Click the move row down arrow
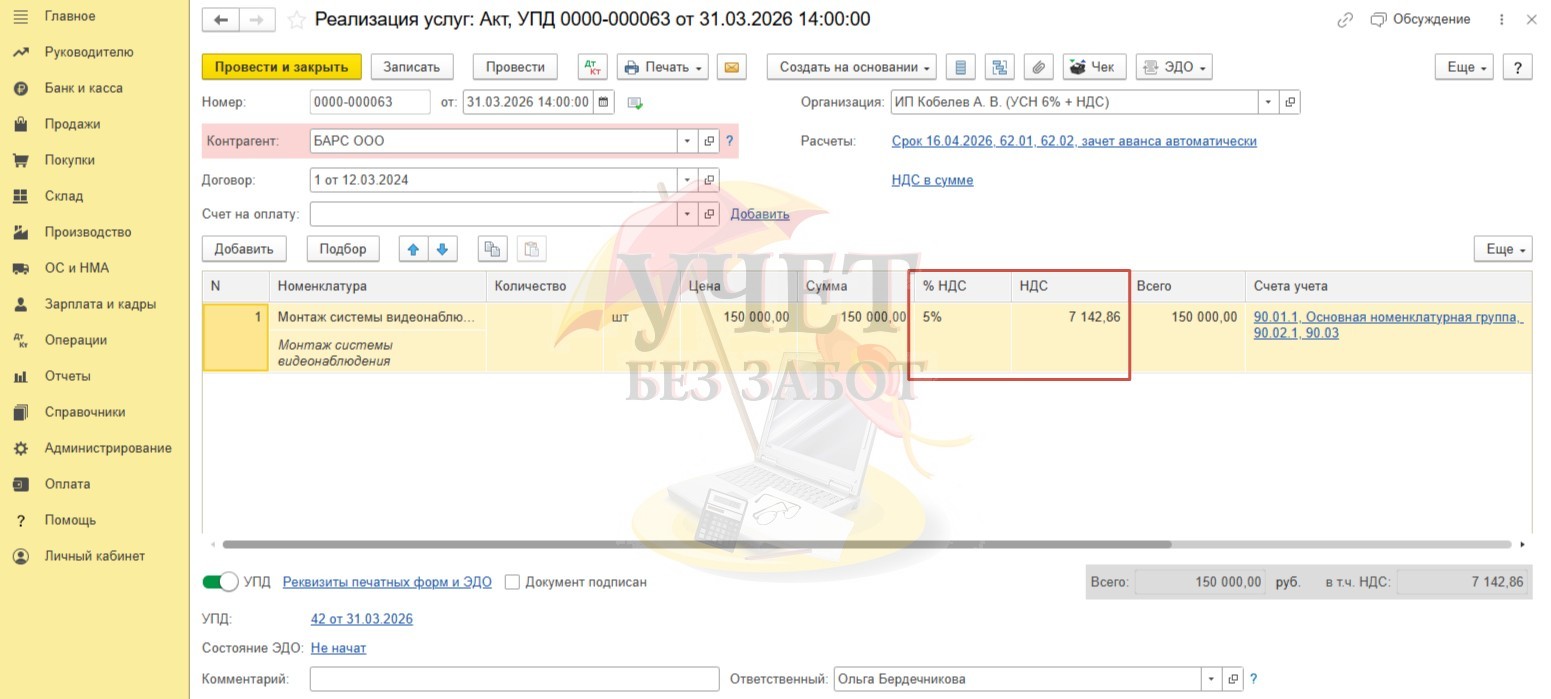 point(442,249)
